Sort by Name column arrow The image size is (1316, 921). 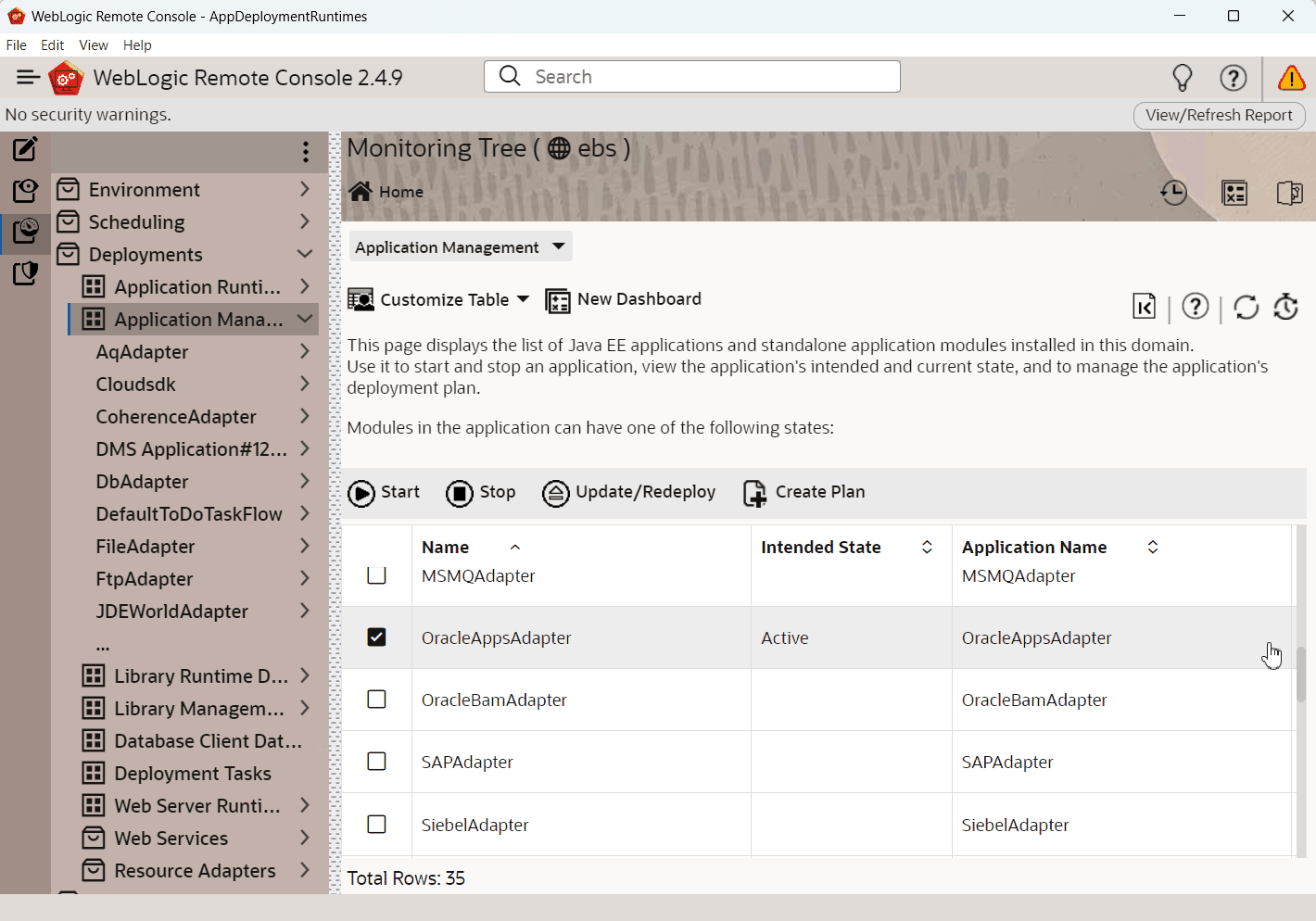pos(515,548)
